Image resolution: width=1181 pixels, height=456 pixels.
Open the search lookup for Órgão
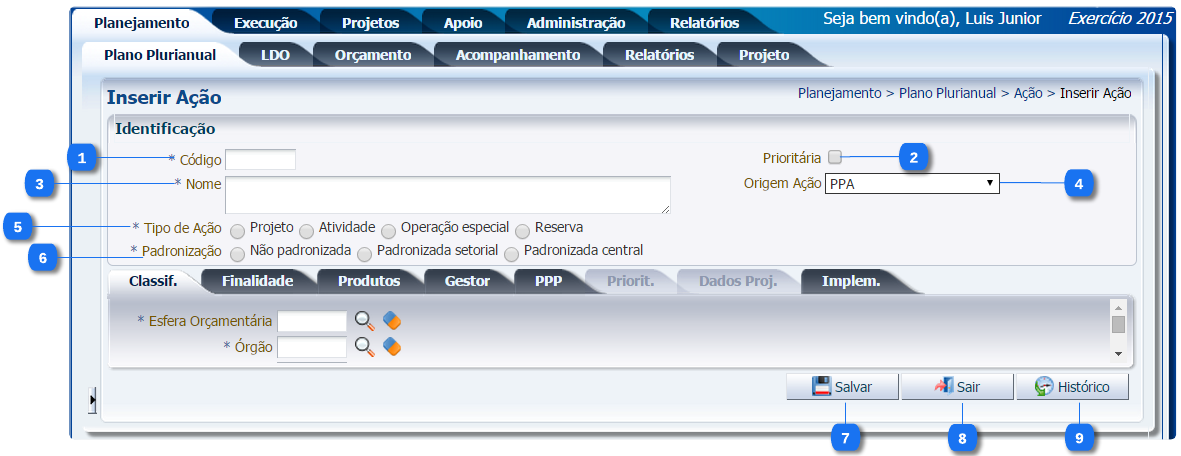365,347
